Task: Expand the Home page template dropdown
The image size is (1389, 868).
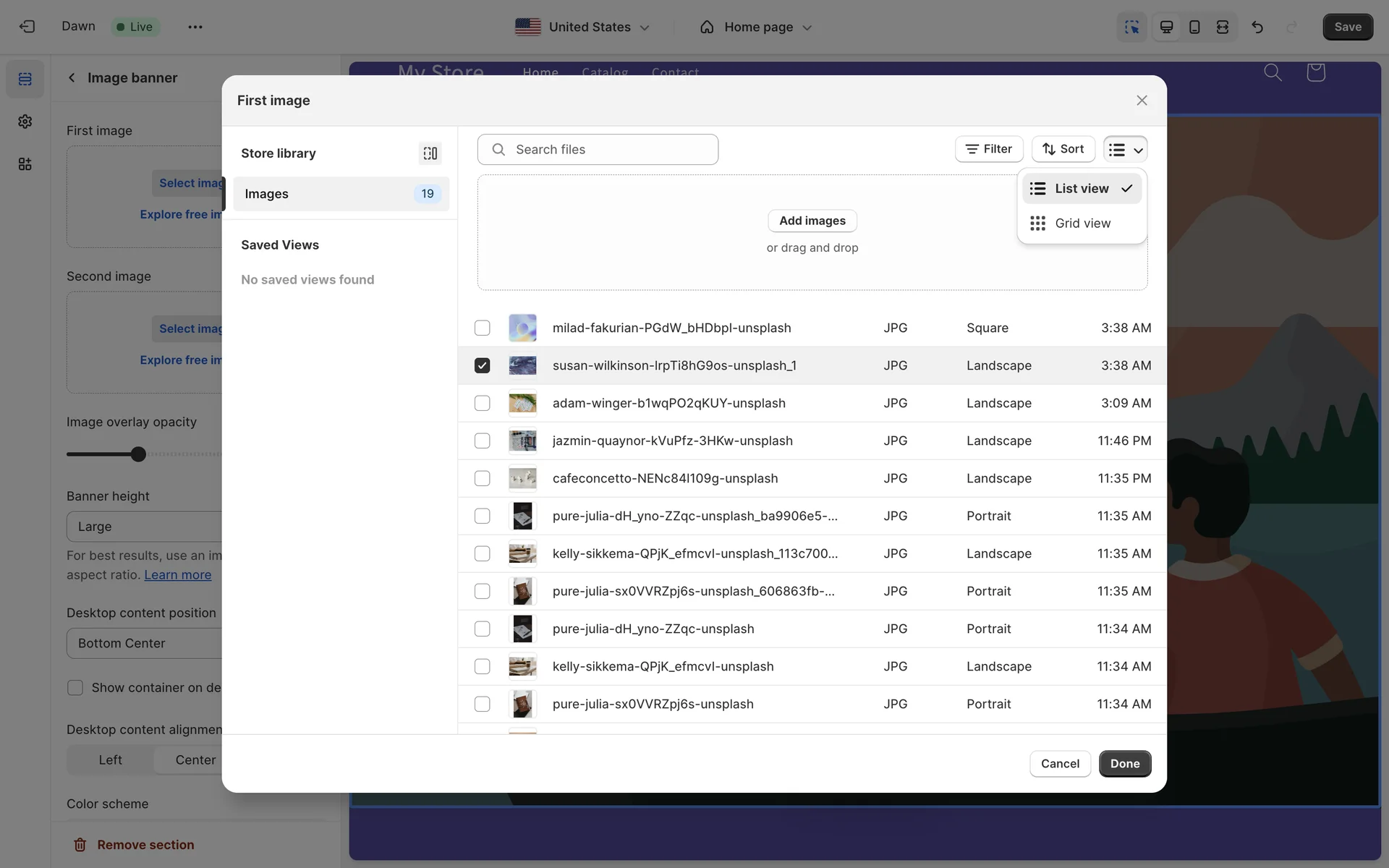Action: coord(756,27)
